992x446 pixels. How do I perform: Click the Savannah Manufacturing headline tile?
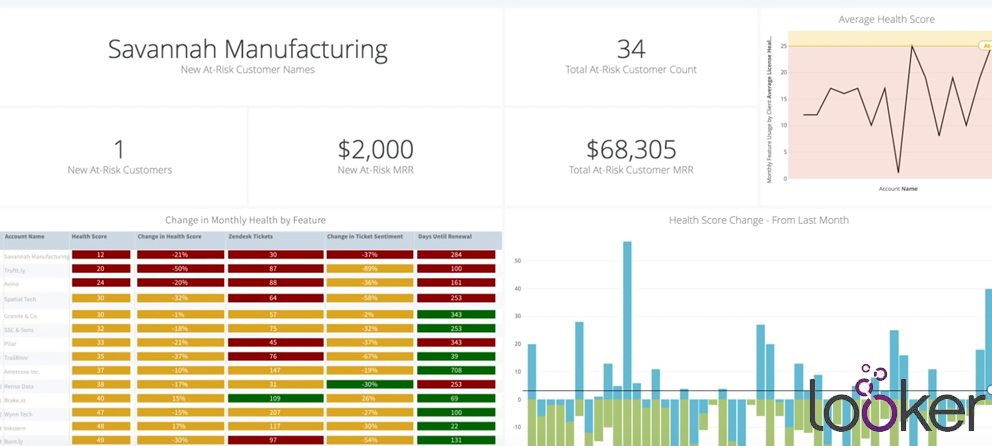pos(247,50)
